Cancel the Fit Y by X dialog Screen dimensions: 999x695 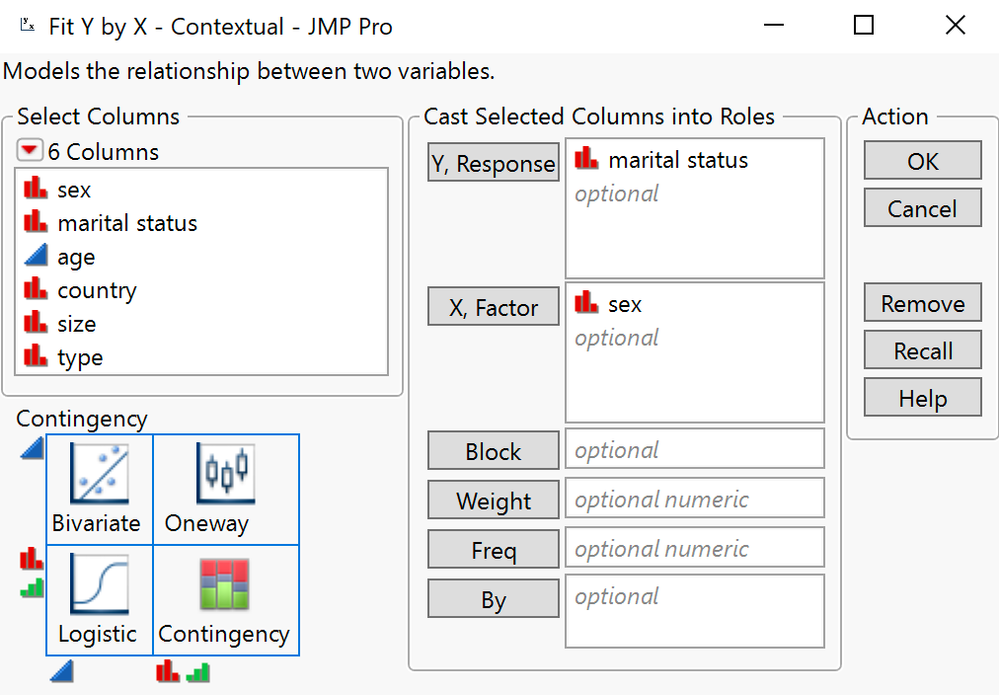click(921, 208)
